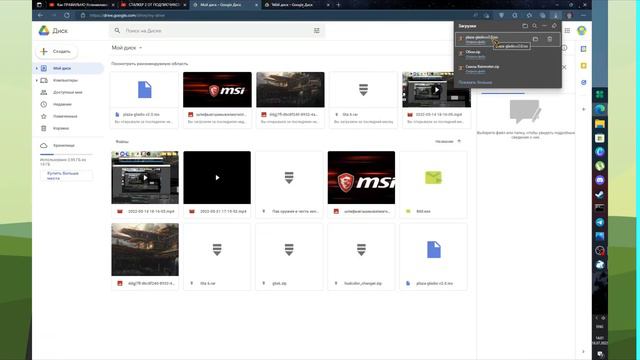
Task: Reload the page with refresh icon
Action: coord(67,15)
